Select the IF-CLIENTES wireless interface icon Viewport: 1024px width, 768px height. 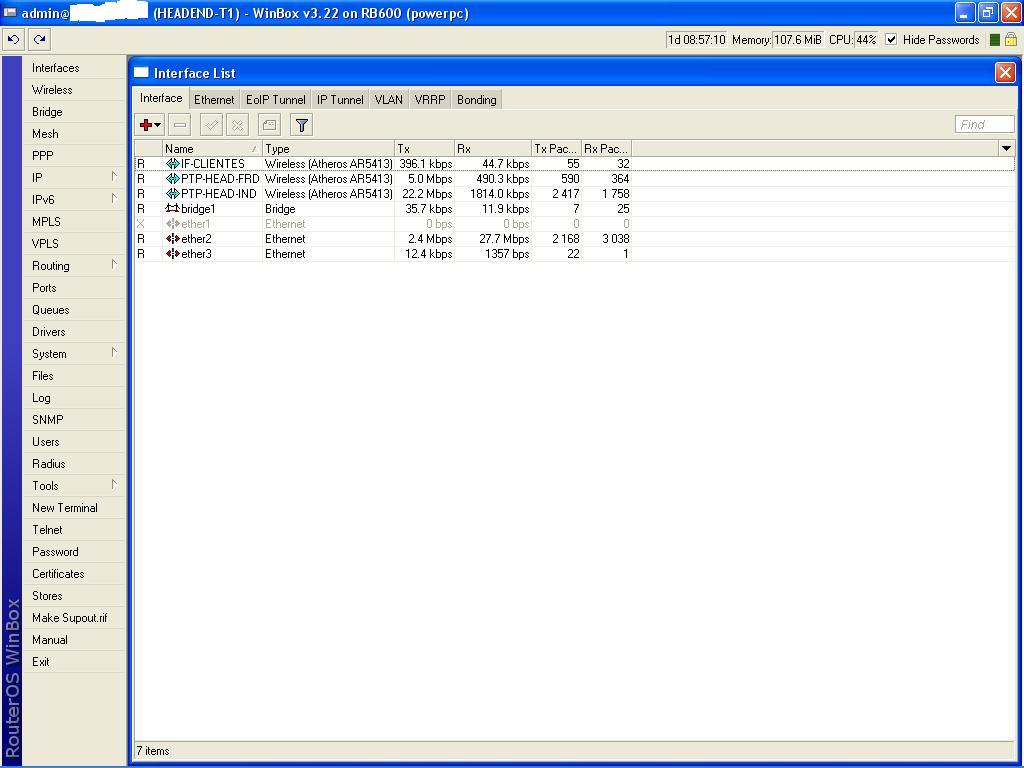point(172,164)
